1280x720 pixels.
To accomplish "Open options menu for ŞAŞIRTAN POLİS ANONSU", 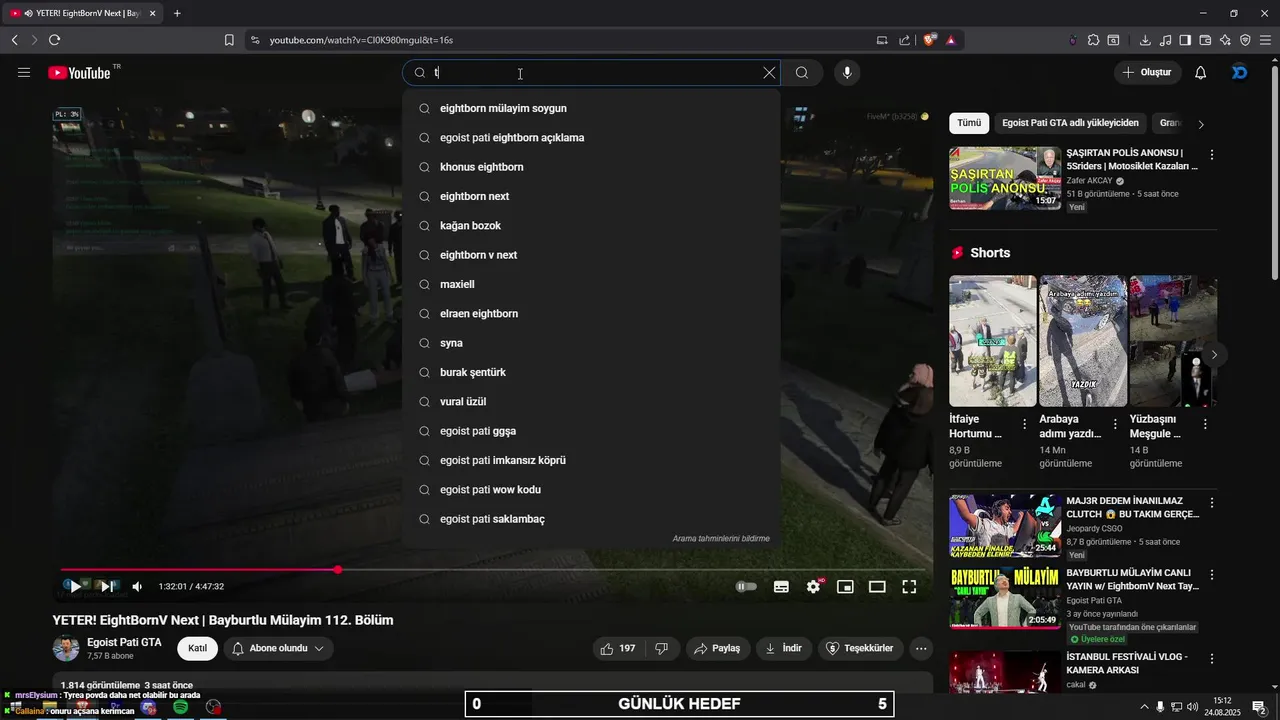I will click(1212, 155).
